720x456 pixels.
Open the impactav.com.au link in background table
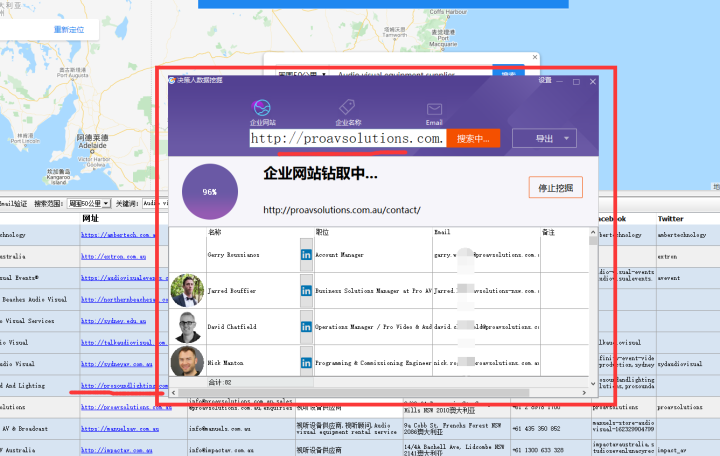point(117,450)
